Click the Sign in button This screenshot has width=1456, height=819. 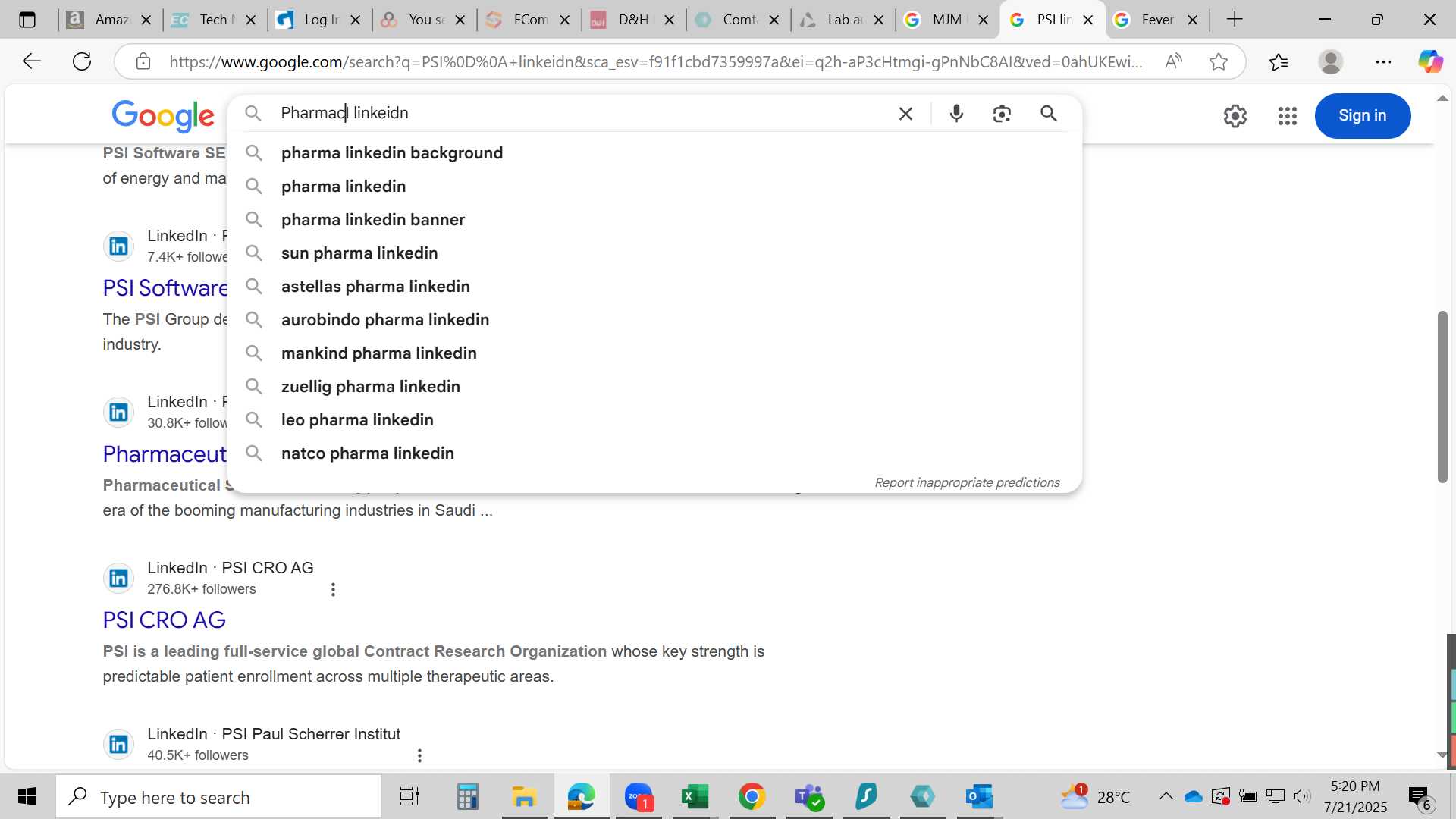[x=1362, y=115]
